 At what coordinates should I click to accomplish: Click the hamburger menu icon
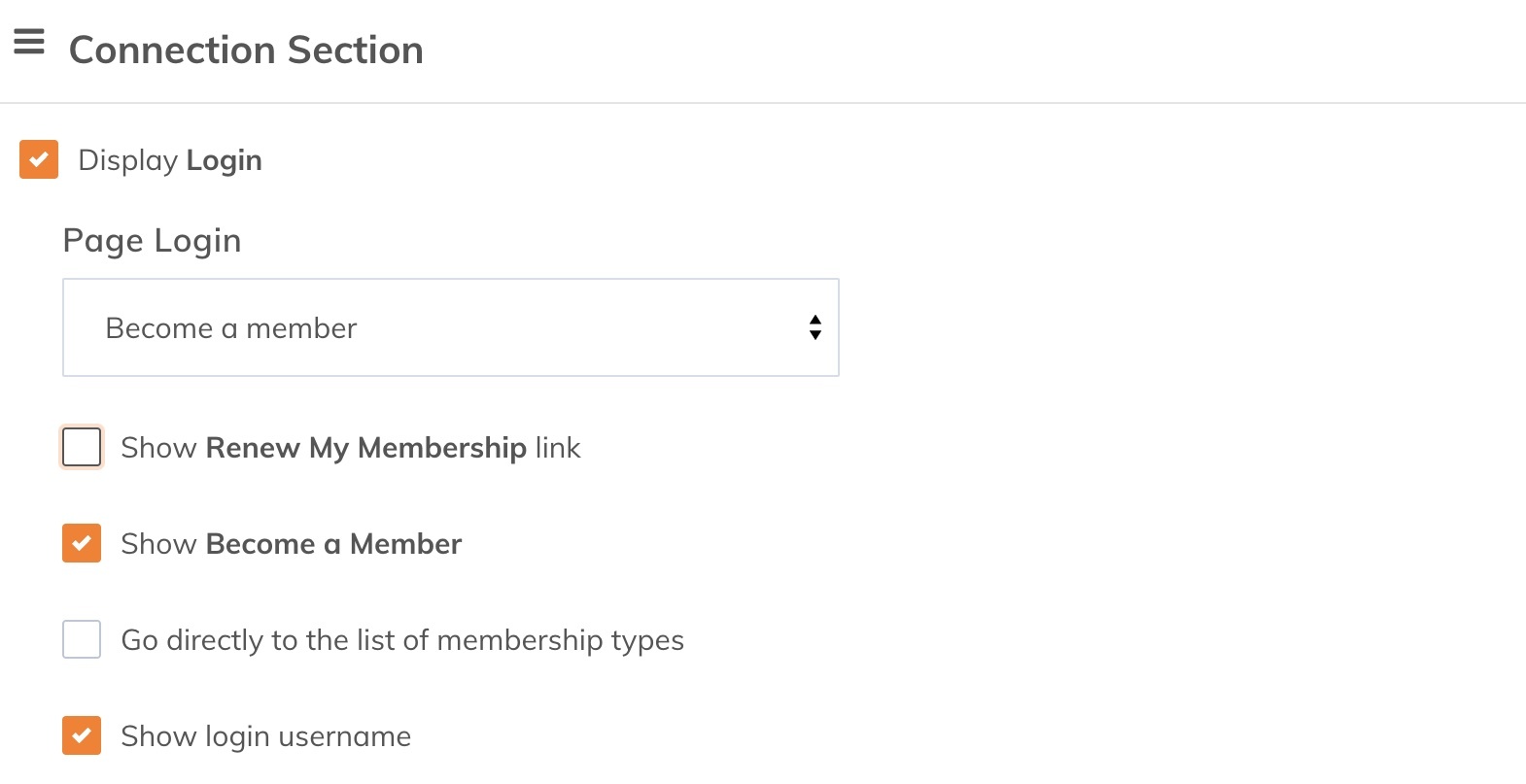tap(29, 42)
